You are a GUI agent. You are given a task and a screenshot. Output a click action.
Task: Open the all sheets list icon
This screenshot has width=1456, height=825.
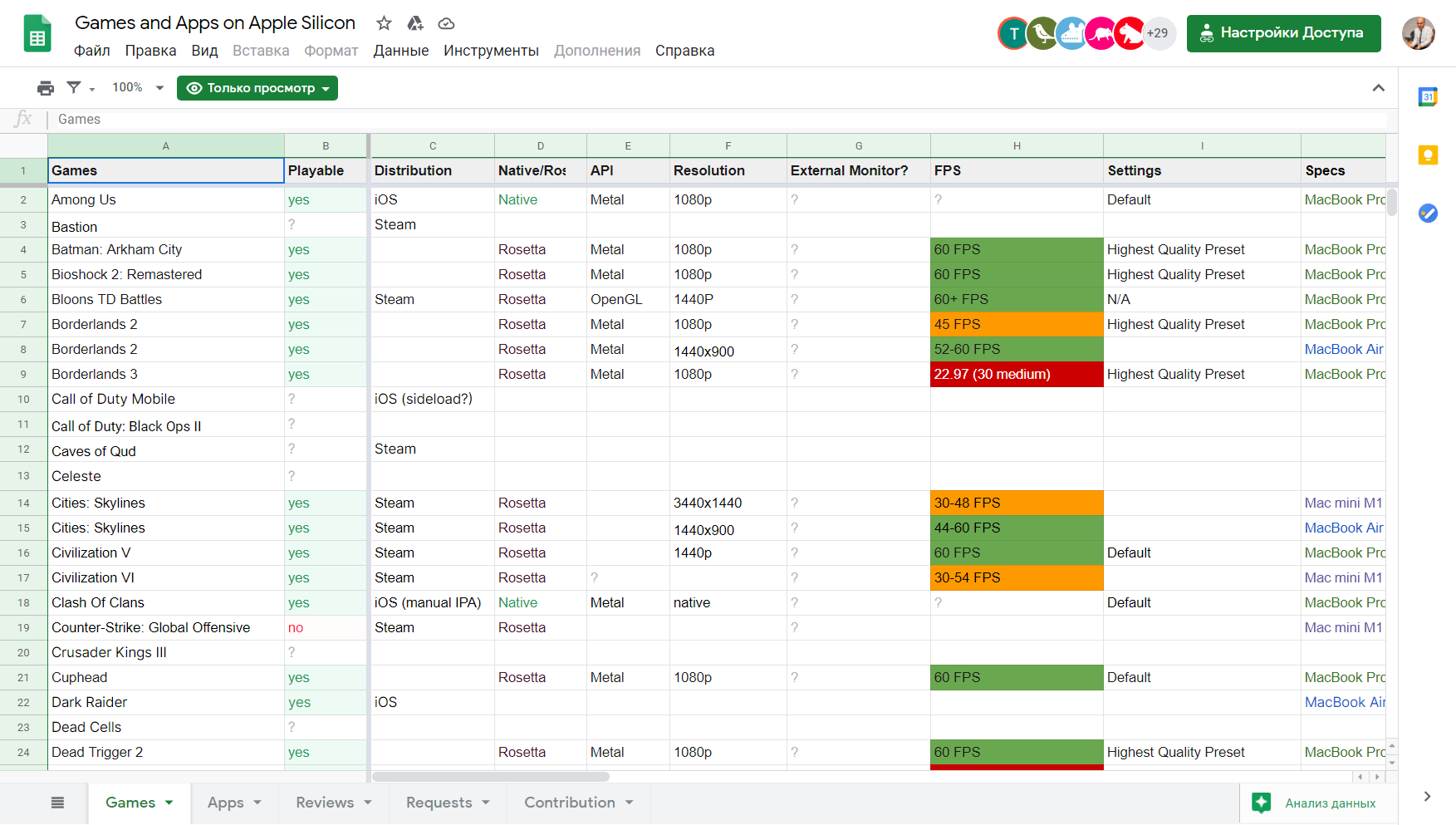coord(57,803)
